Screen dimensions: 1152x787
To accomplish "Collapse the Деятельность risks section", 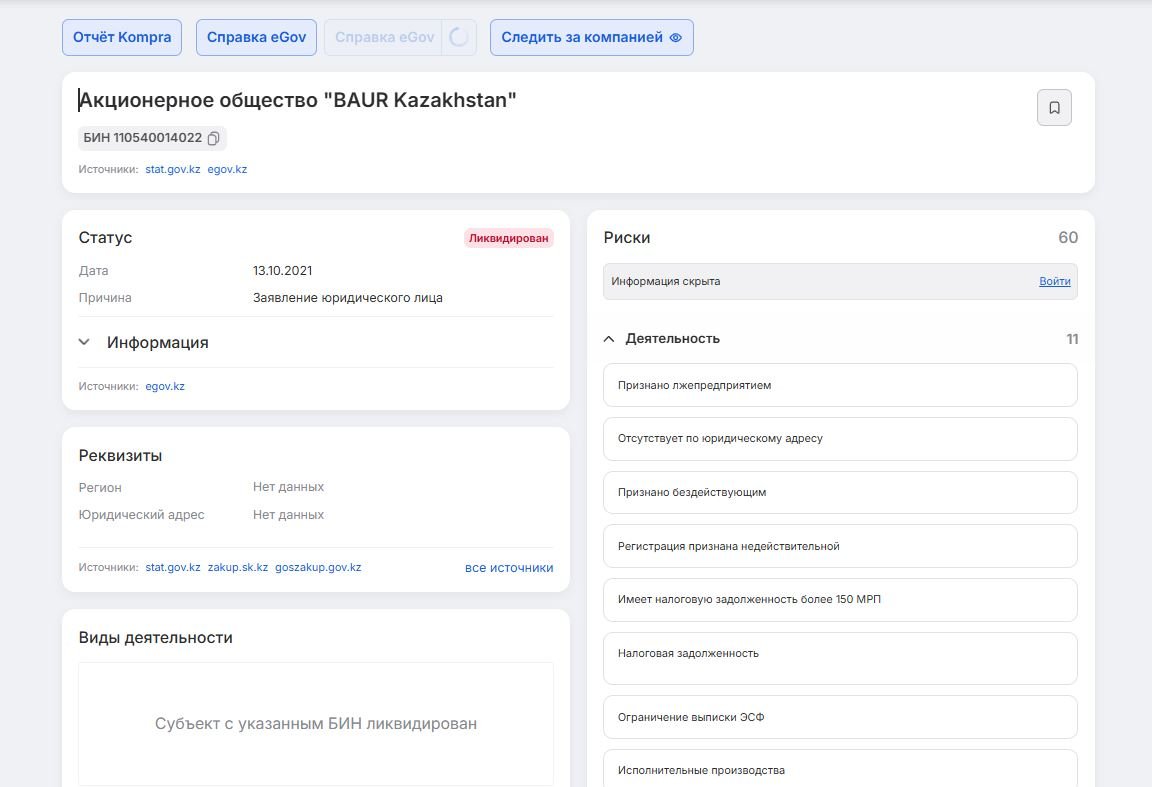I will 609,339.
